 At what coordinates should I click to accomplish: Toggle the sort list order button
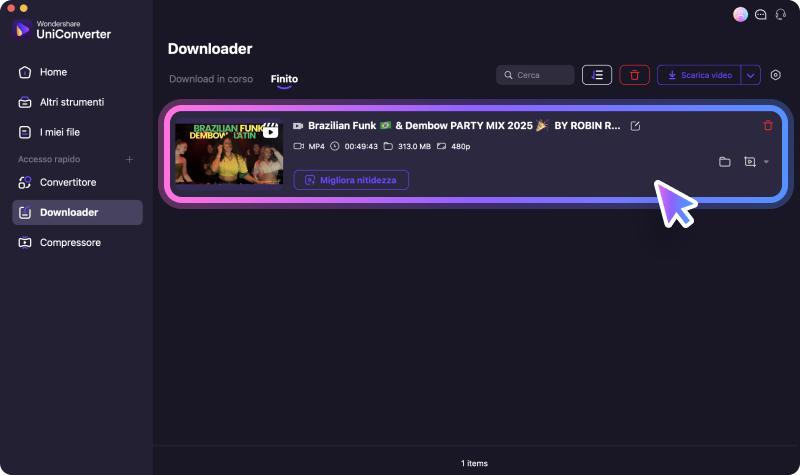[597, 75]
